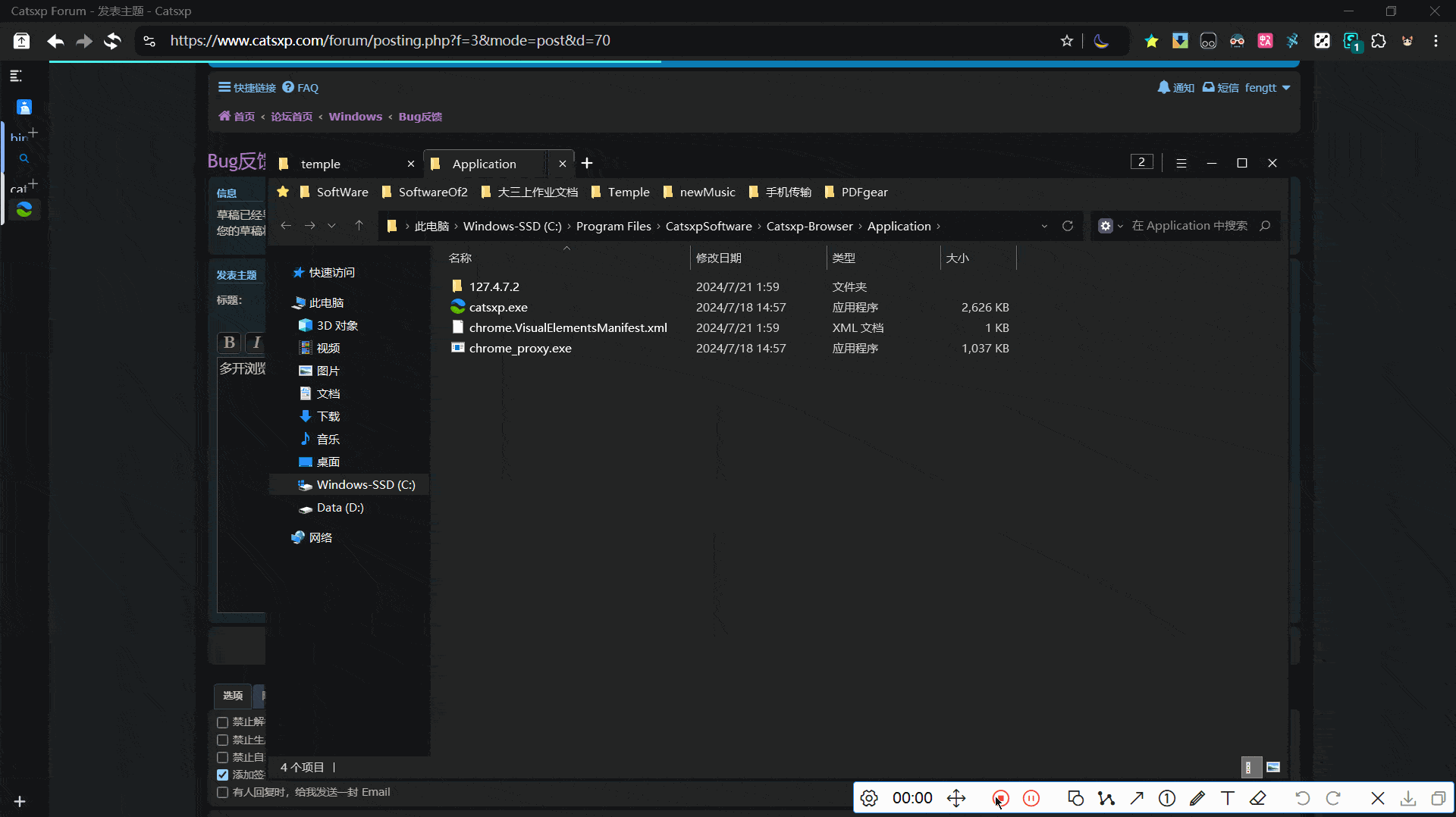Open the 快捷链接 quick links menu
Screen dimensions: 1456x817
pyautogui.click(x=247, y=88)
